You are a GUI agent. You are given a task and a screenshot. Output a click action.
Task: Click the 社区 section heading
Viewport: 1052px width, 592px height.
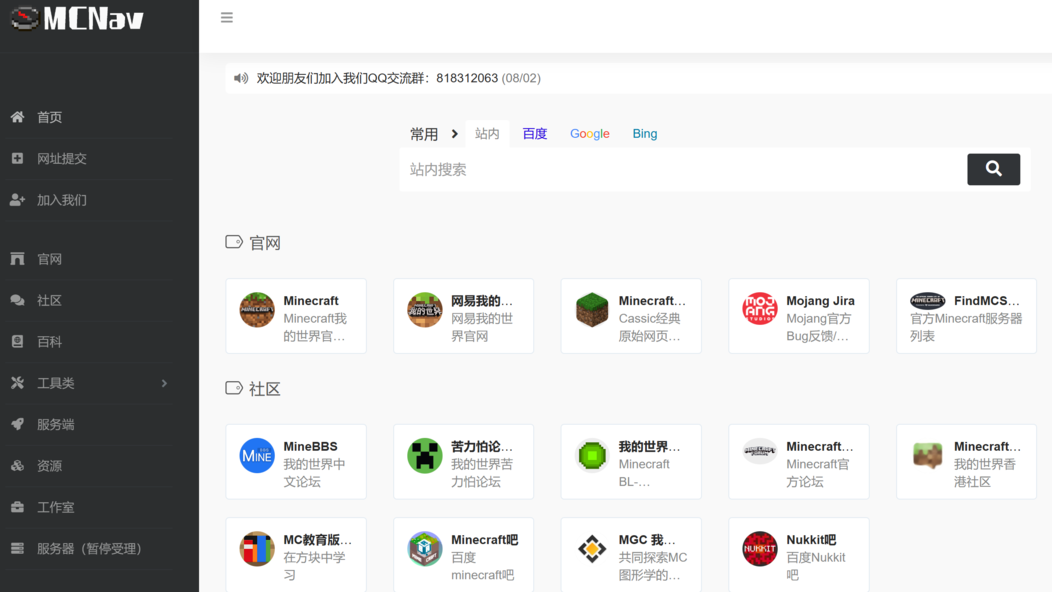tap(265, 389)
